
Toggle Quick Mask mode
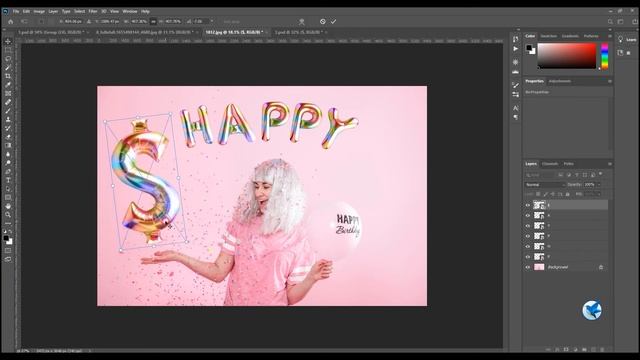[x=8, y=251]
